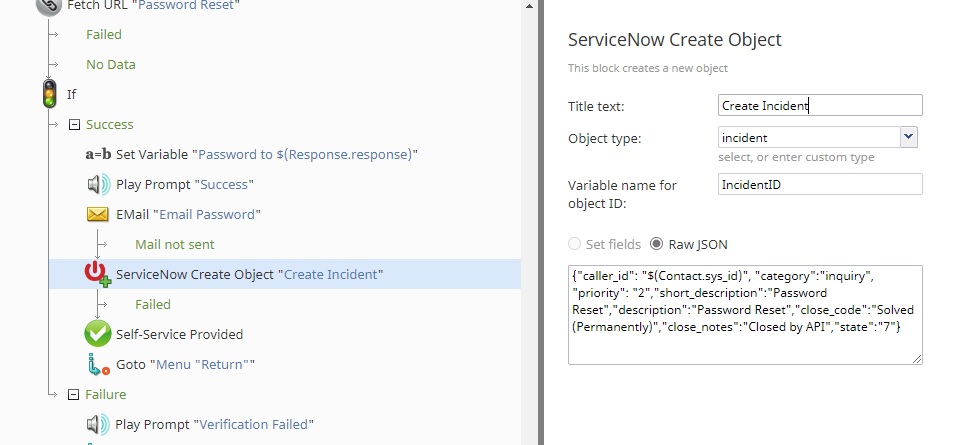Select Goto "Menu "Return"" block
This screenshot has height=445, width=956.
pyautogui.click(x=185, y=365)
